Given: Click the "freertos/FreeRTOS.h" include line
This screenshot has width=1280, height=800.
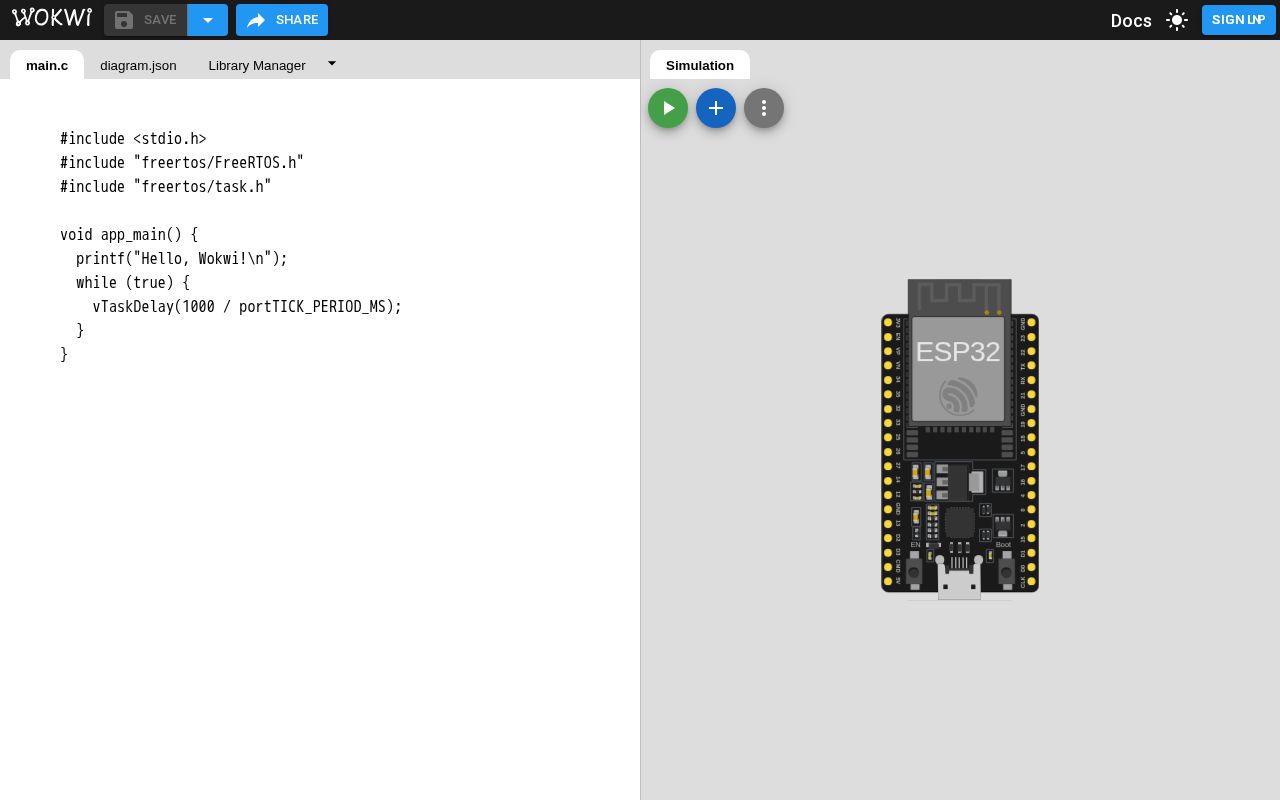Looking at the screenshot, I should click(182, 163).
